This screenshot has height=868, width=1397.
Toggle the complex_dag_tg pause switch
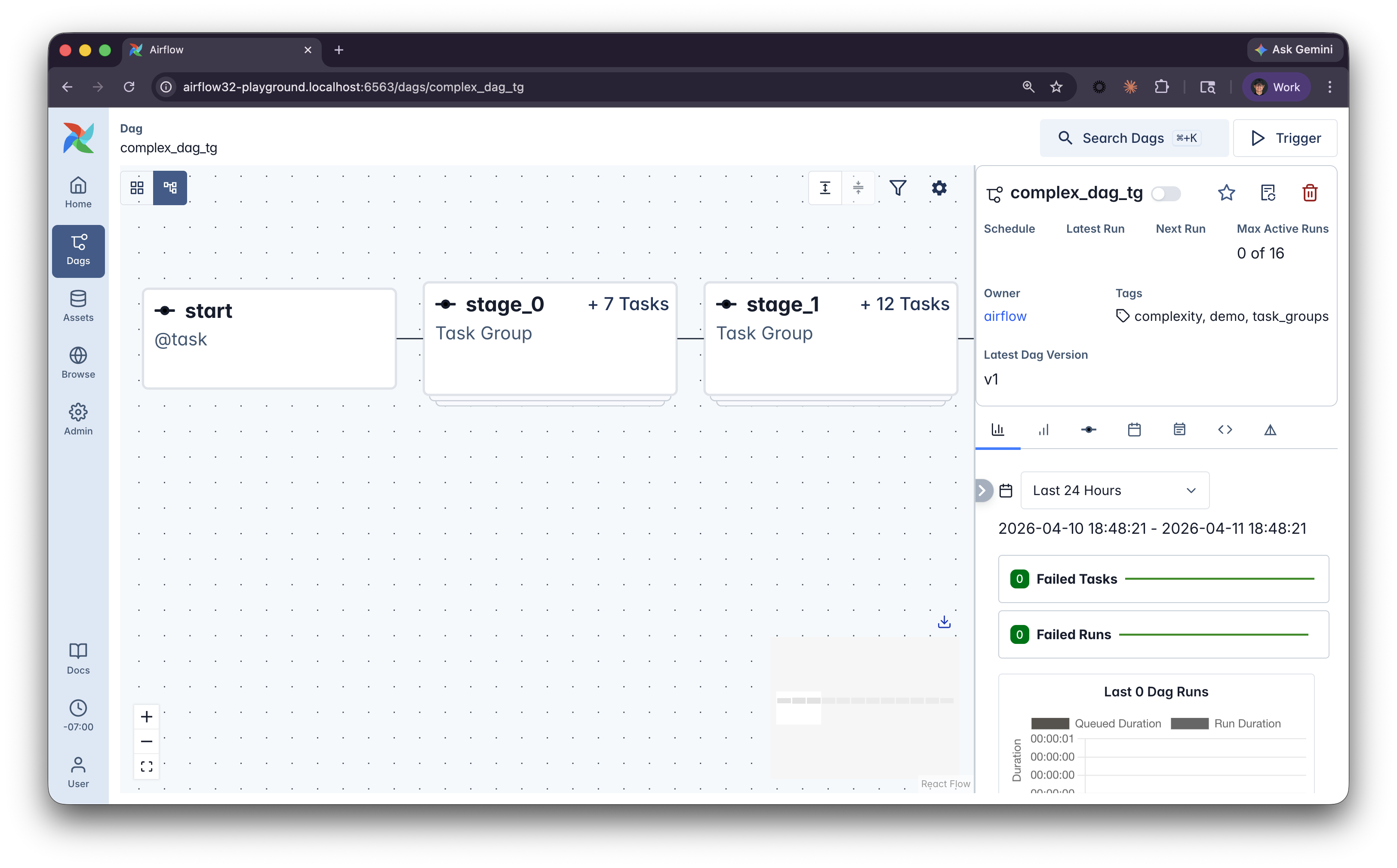1166,194
